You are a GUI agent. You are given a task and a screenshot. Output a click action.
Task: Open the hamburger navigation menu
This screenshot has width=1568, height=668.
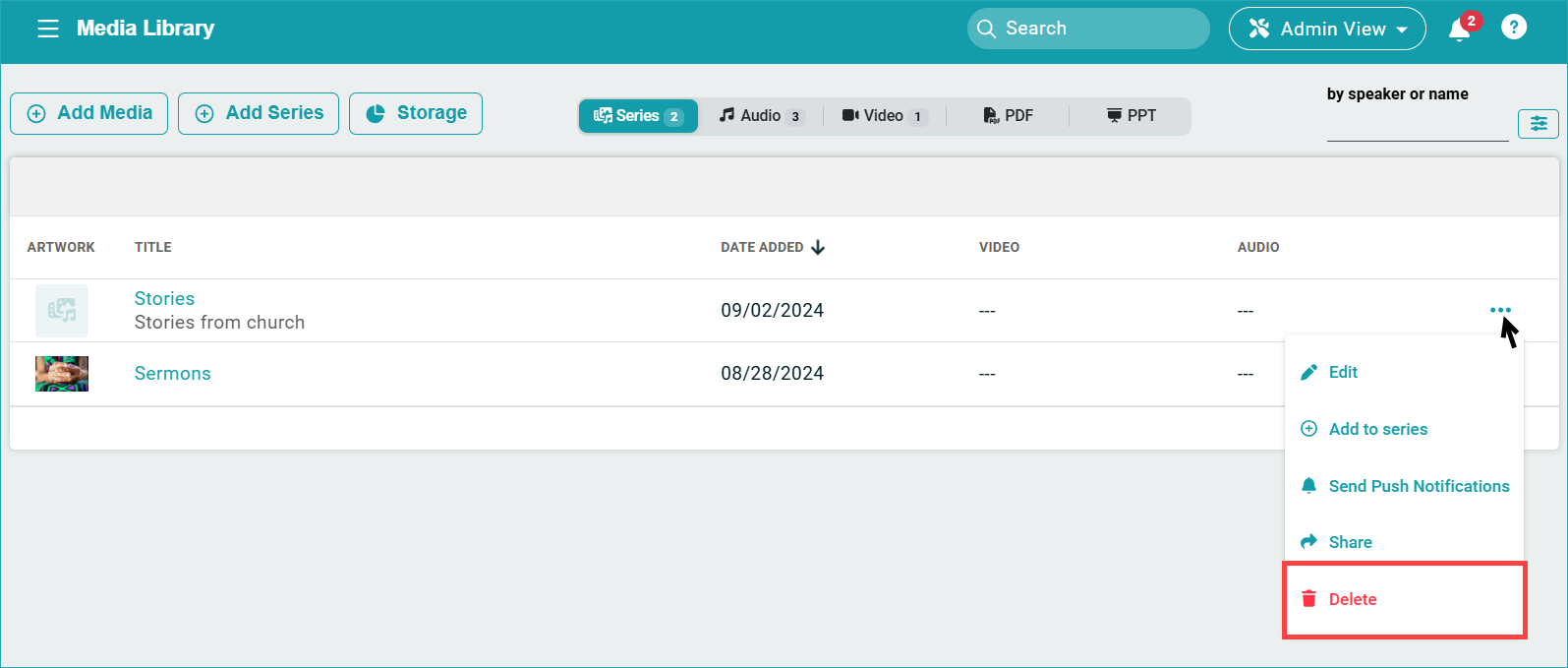(48, 29)
